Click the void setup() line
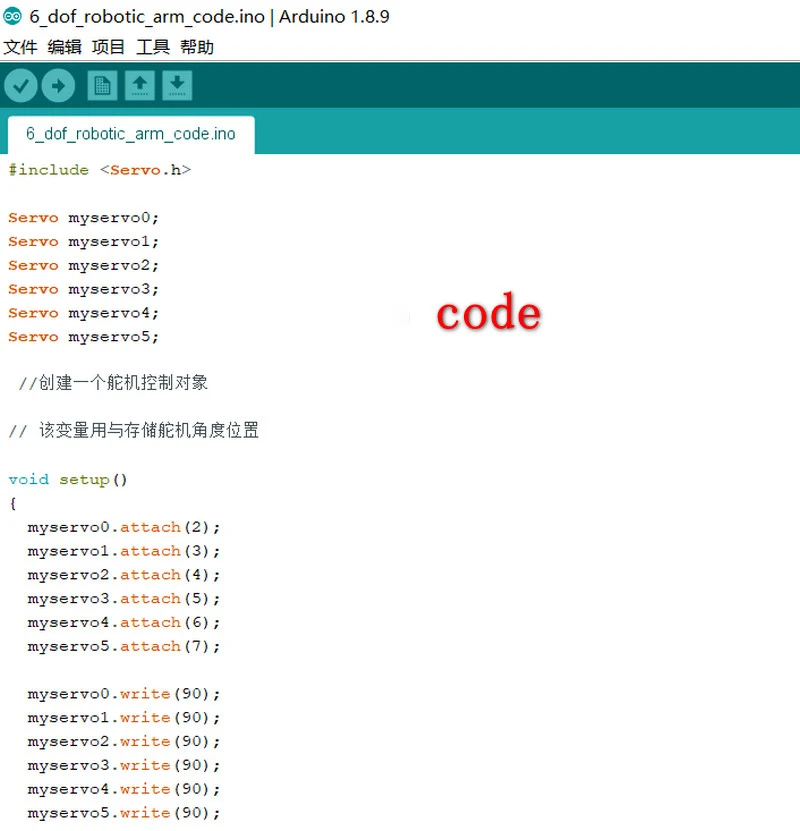800x831 pixels. (68, 480)
